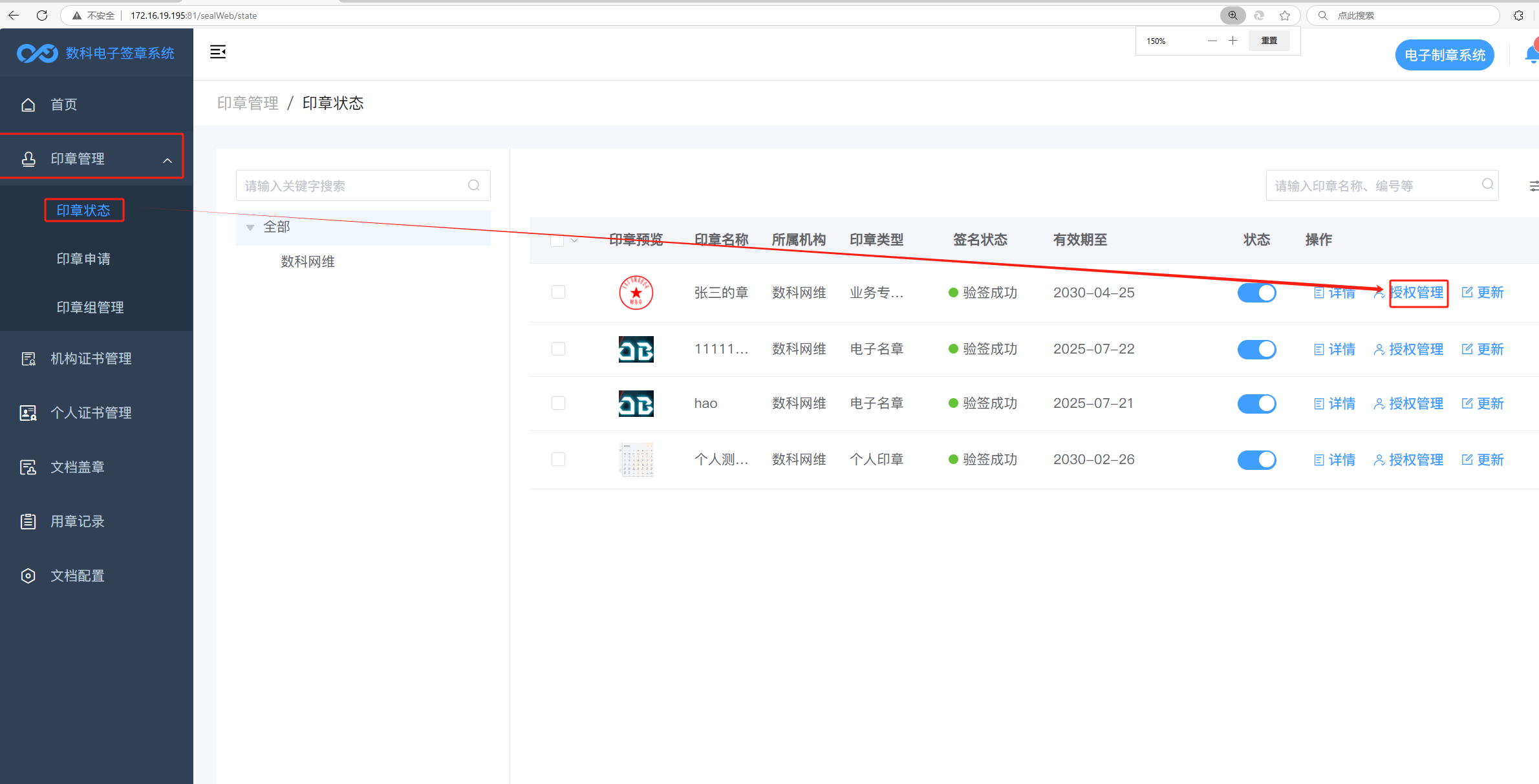Click search icon in seal name field
This screenshot has width=1539, height=784.
[1487, 185]
